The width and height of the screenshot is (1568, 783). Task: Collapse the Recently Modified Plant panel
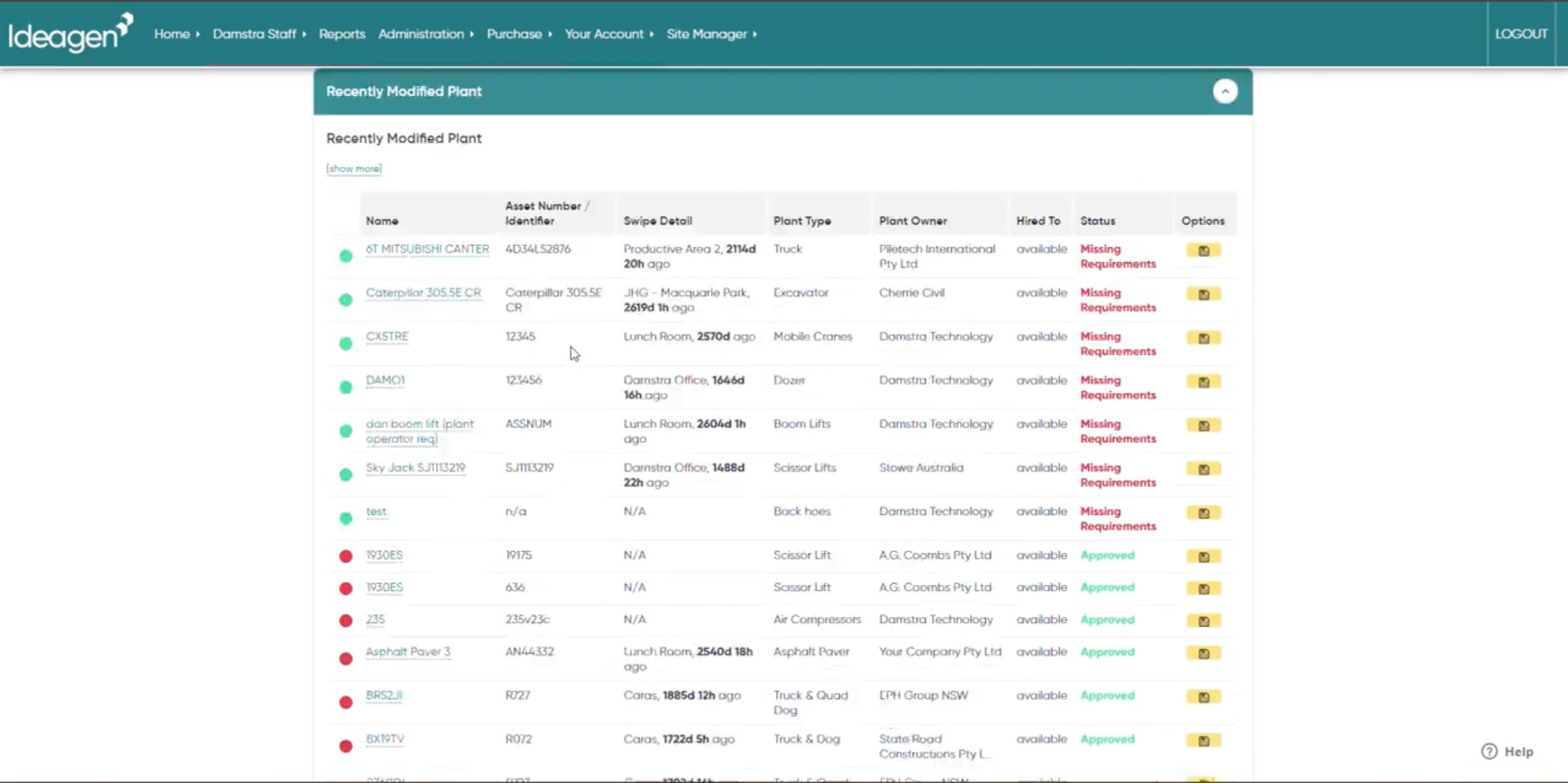(1224, 91)
